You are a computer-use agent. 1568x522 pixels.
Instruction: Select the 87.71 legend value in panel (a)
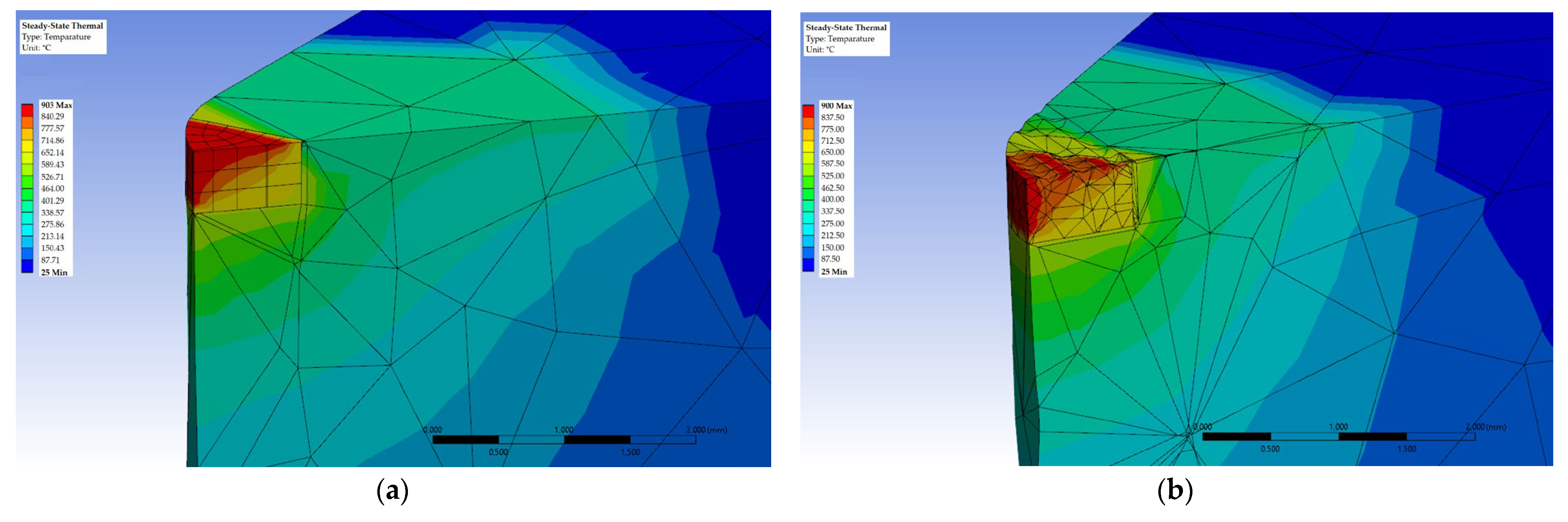coord(51,260)
